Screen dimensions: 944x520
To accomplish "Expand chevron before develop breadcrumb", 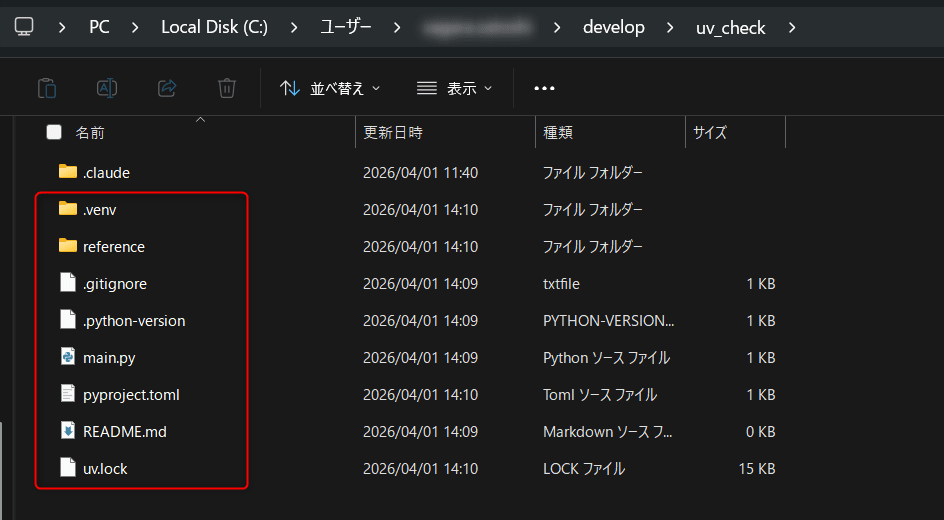I will 557,28.
